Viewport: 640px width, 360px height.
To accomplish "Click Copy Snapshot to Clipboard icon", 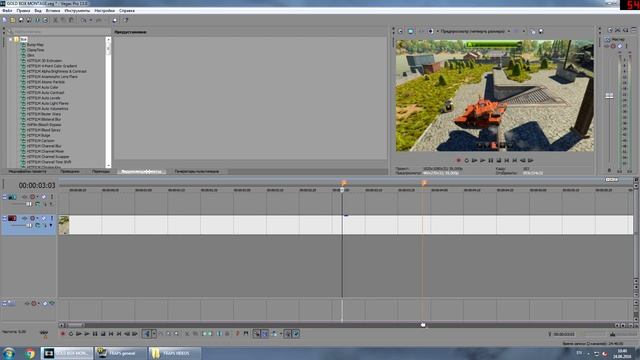I will pyautogui.click(x=533, y=31).
